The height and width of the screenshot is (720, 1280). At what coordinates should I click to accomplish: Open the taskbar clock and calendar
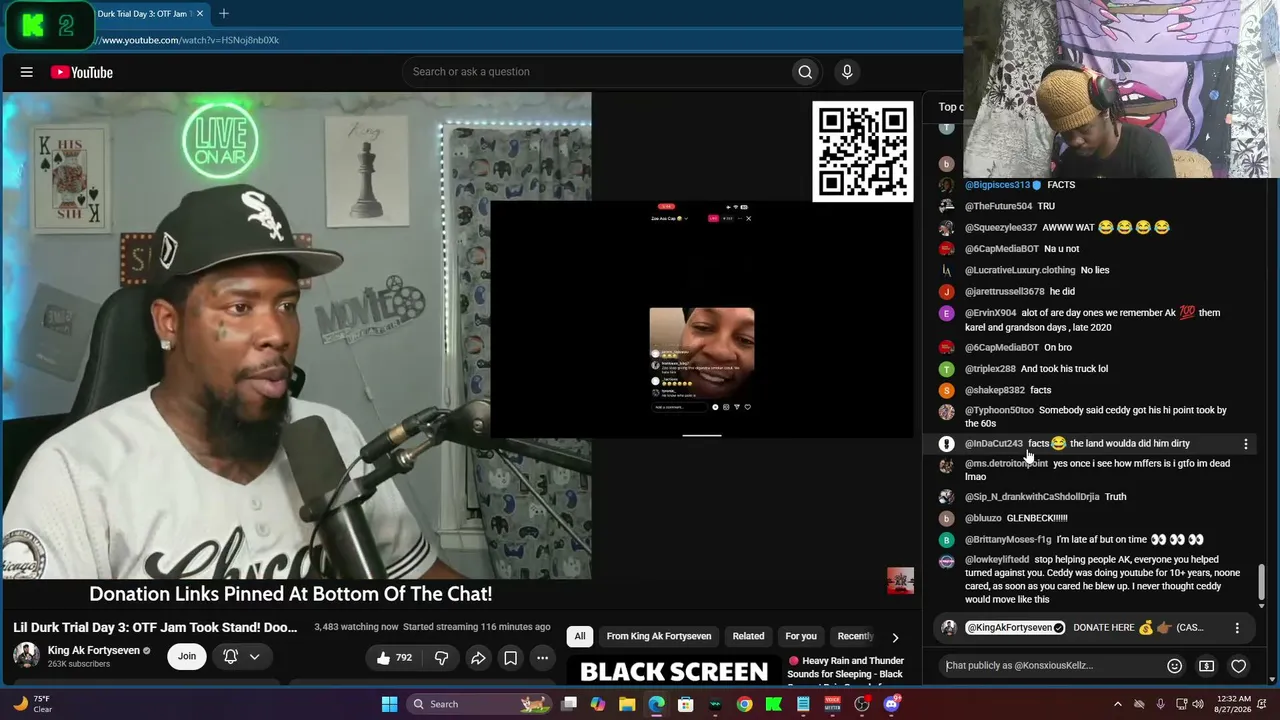coord(1232,704)
